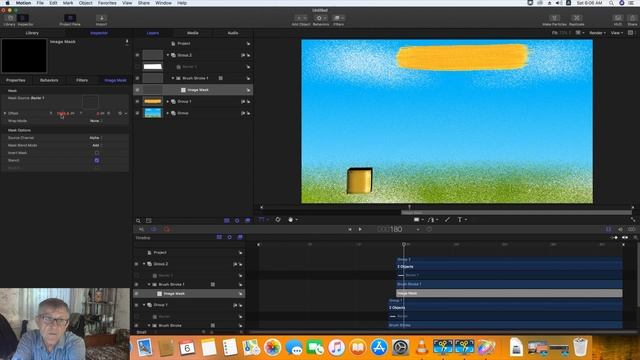The height and width of the screenshot is (360, 640).
Task: Select the hand pan tool
Action: pyautogui.click(x=291, y=220)
